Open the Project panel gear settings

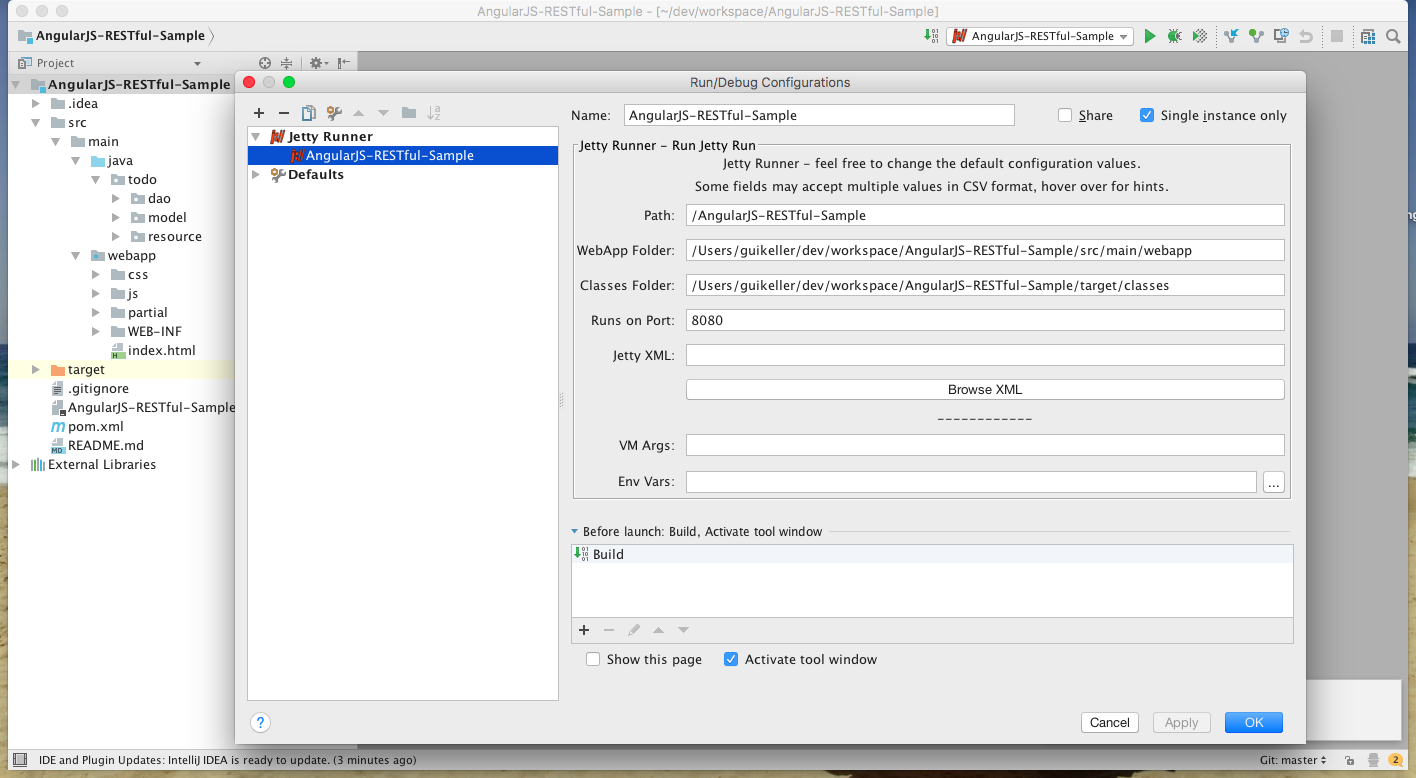[317, 63]
